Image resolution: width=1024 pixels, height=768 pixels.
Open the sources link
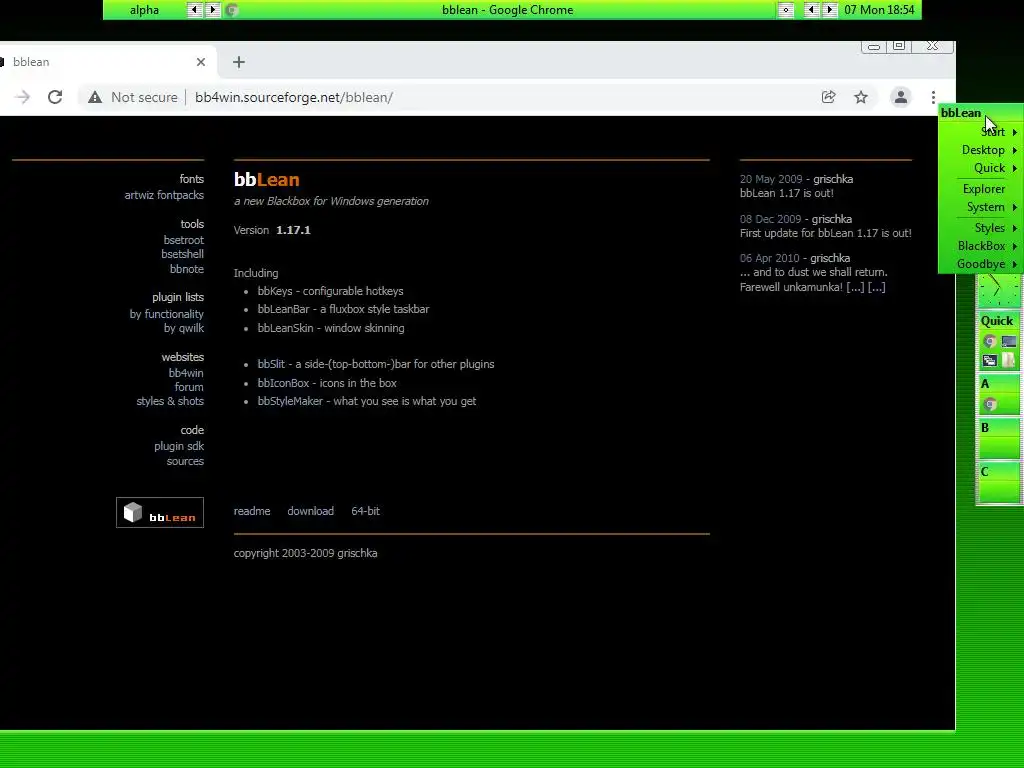click(185, 462)
